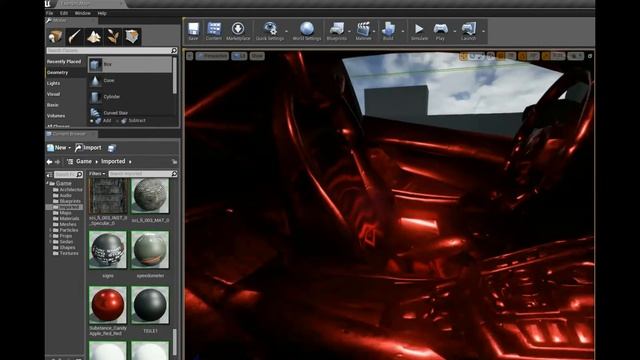This screenshot has width=640, height=360.
Task: Expand the Particles folder
Action: click(x=50, y=230)
